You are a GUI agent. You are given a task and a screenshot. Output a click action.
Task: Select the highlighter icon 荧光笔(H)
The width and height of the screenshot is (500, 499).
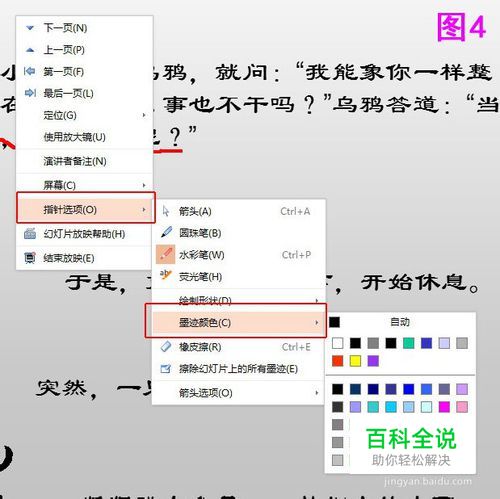click(x=166, y=275)
